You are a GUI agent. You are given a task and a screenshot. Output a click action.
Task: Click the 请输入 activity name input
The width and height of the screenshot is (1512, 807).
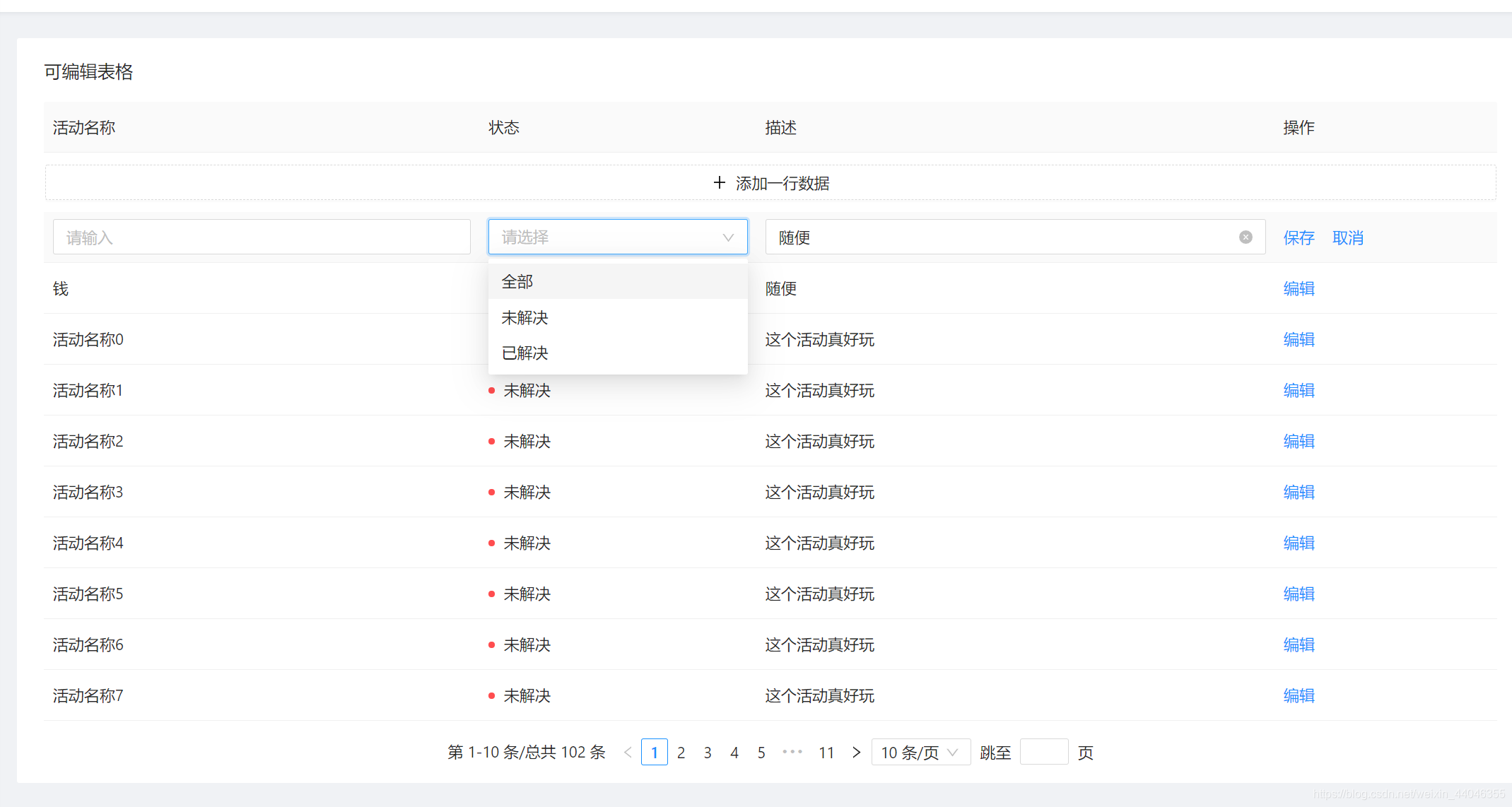tap(262, 237)
